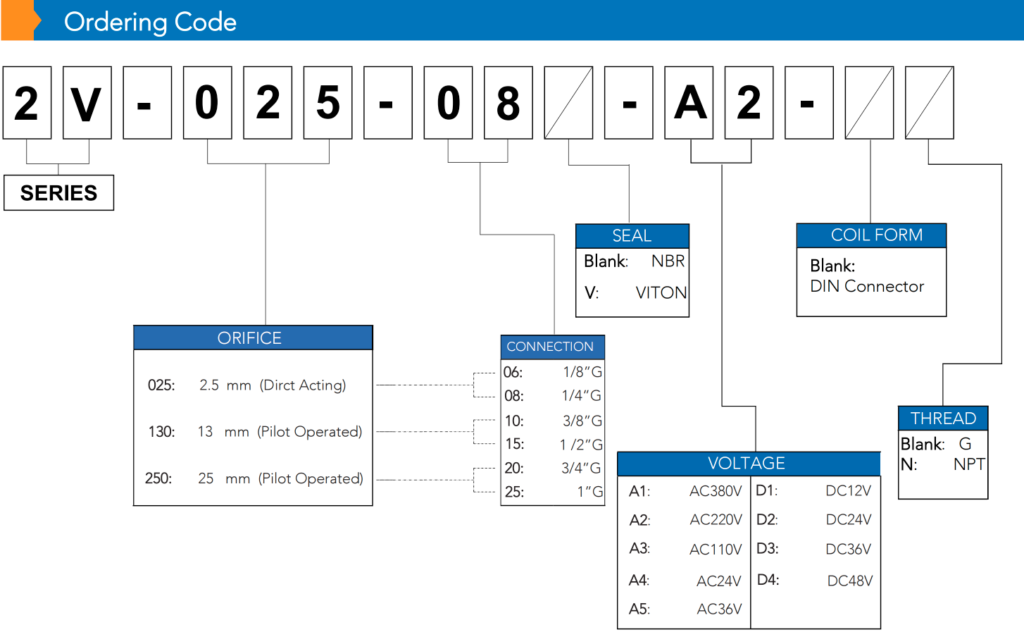Click the 'V' code character box

pyautogui.click(x=88, y=105)
